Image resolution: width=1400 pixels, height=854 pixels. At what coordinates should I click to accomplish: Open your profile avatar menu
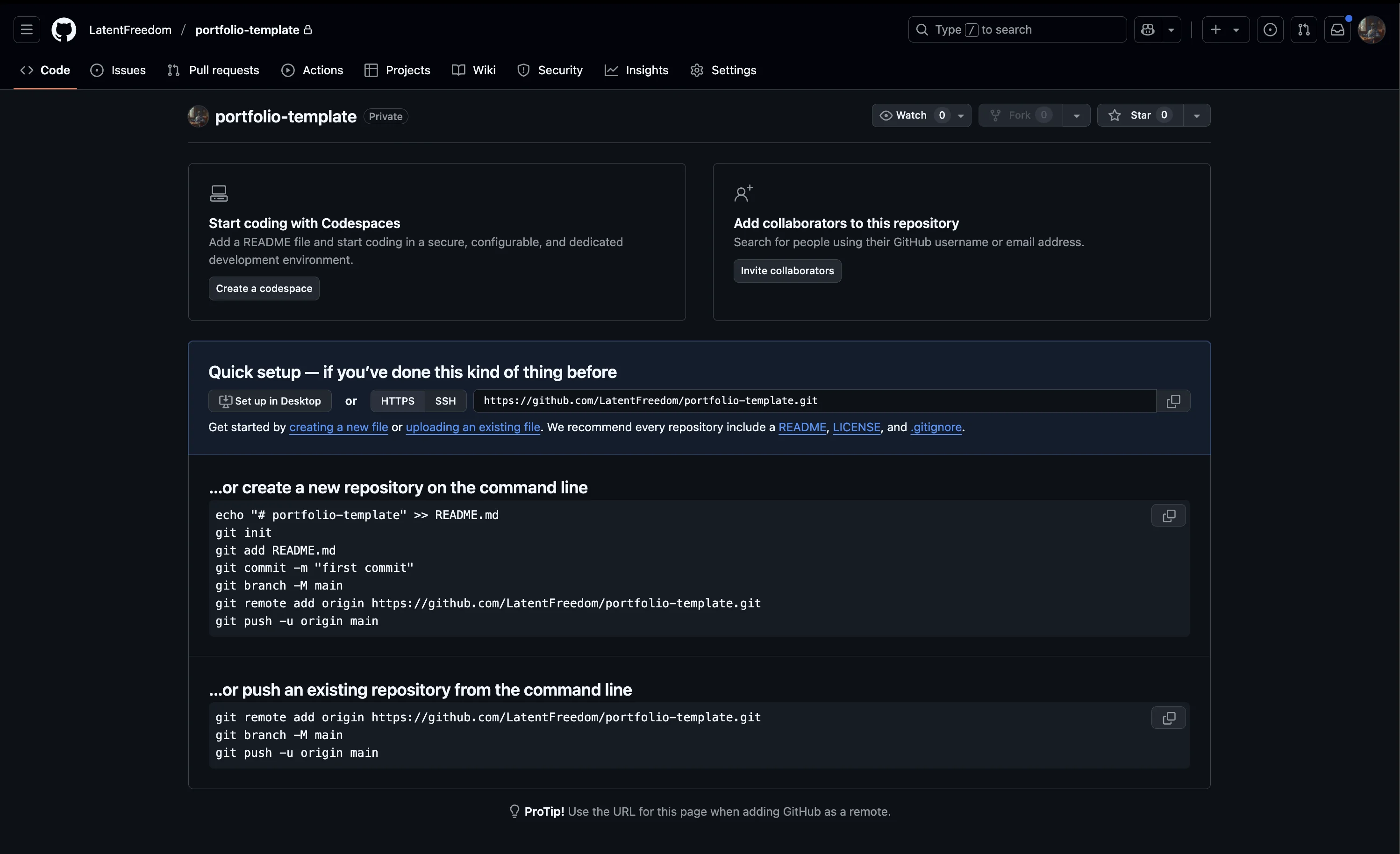pos(1371,29)
